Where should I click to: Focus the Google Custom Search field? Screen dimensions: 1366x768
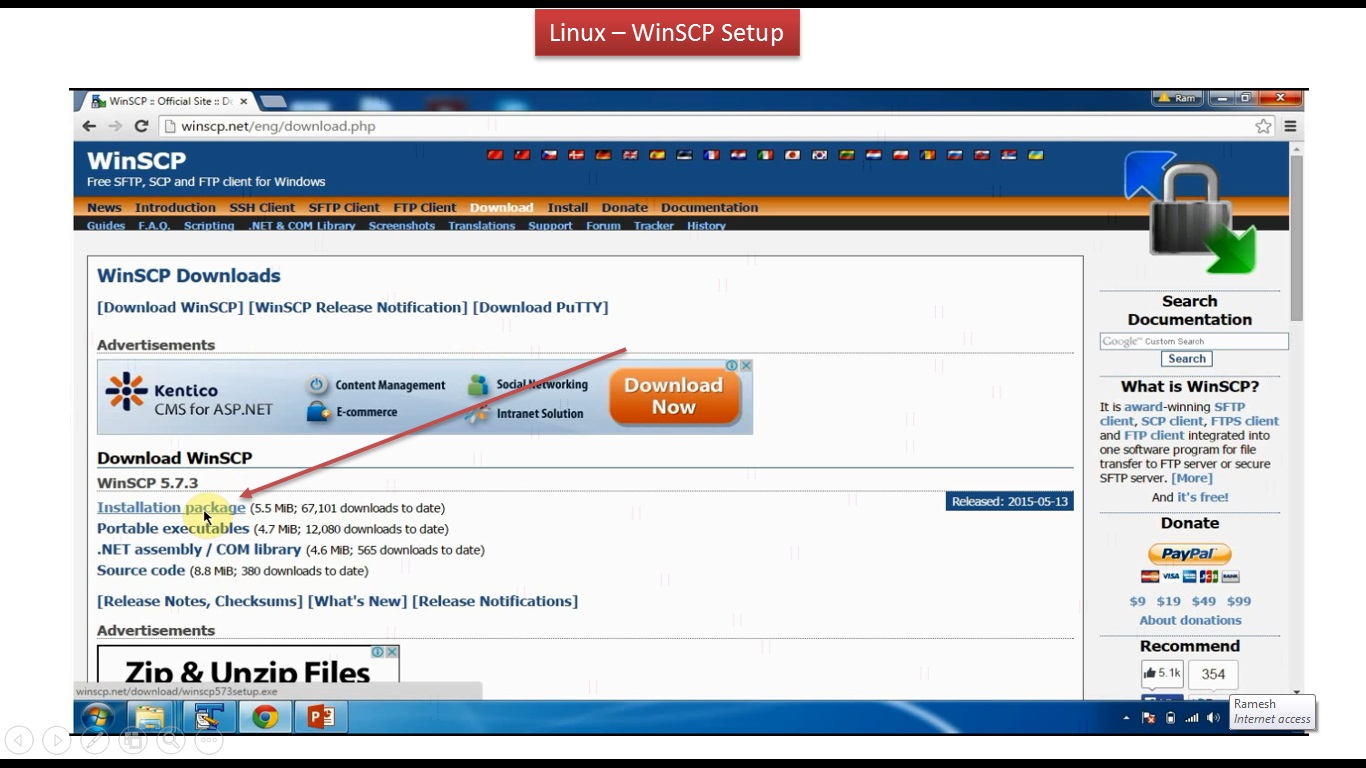pyautogui.click(x=1194, y=342)
